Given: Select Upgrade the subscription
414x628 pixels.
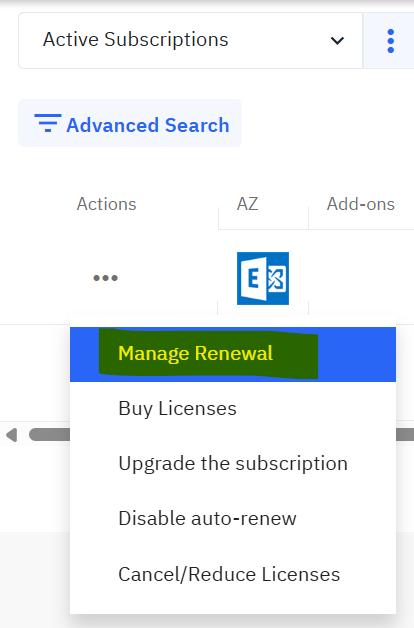Looking at the screenshot, I should pos(233,464).
